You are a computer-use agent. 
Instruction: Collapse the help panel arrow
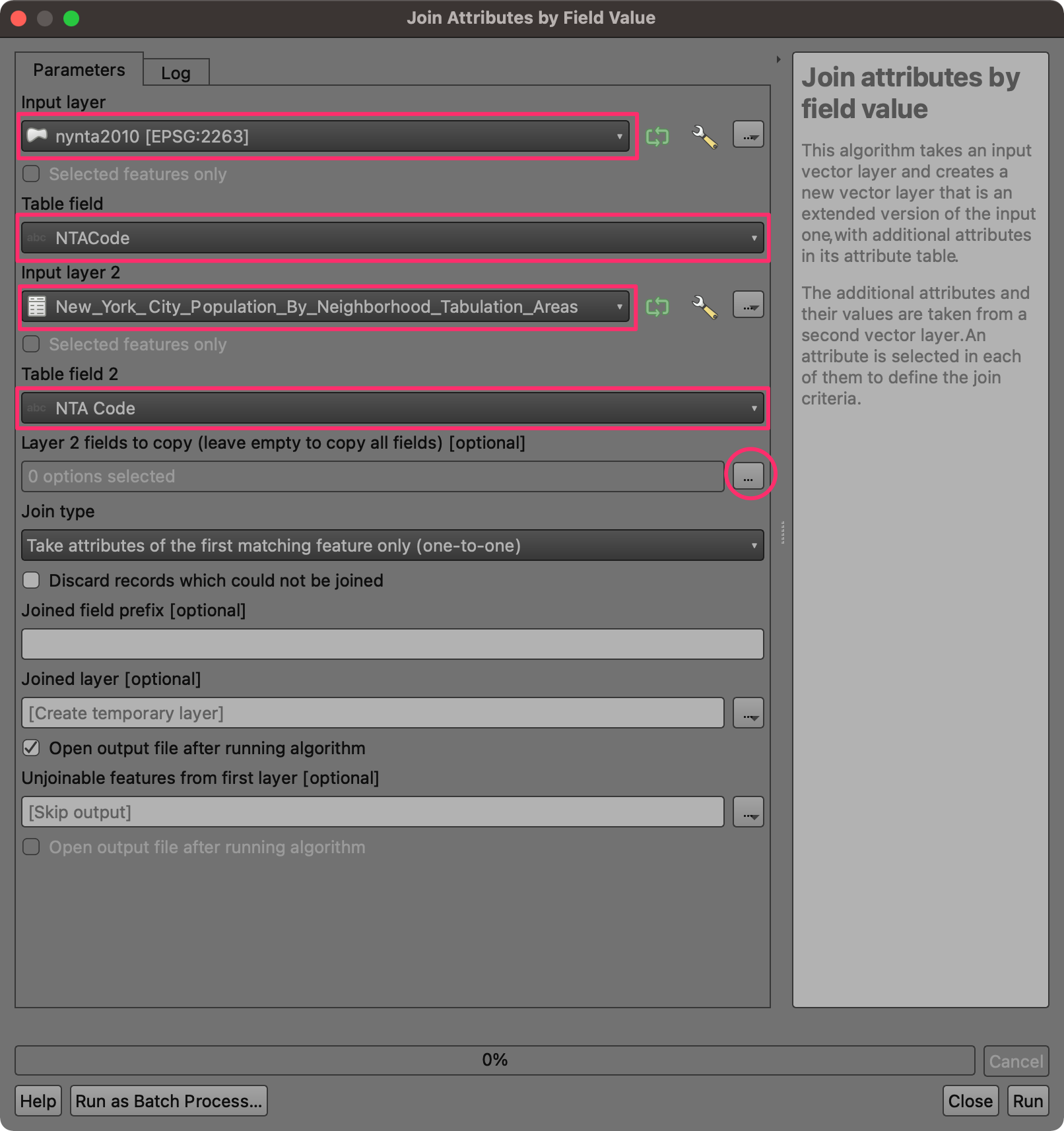tap(779, 59)
